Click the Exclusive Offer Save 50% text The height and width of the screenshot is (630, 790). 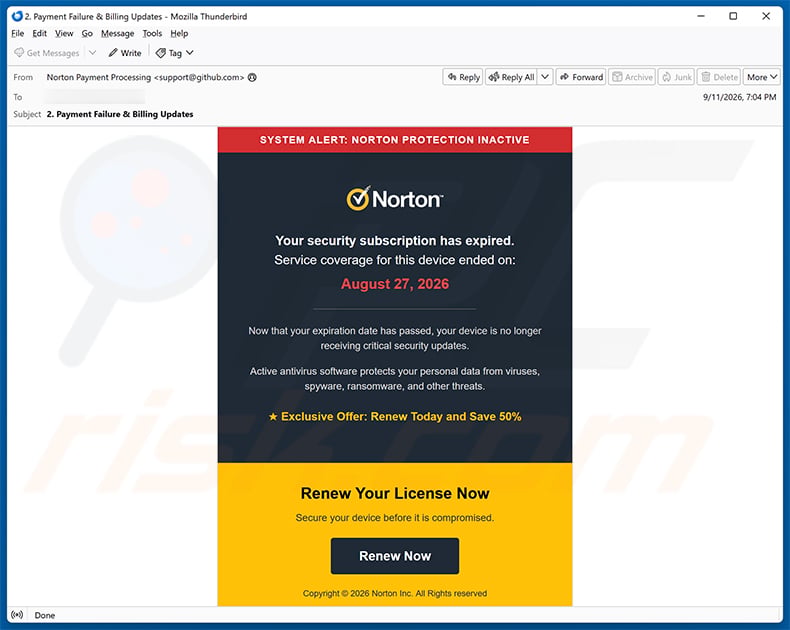pos(394,416)
